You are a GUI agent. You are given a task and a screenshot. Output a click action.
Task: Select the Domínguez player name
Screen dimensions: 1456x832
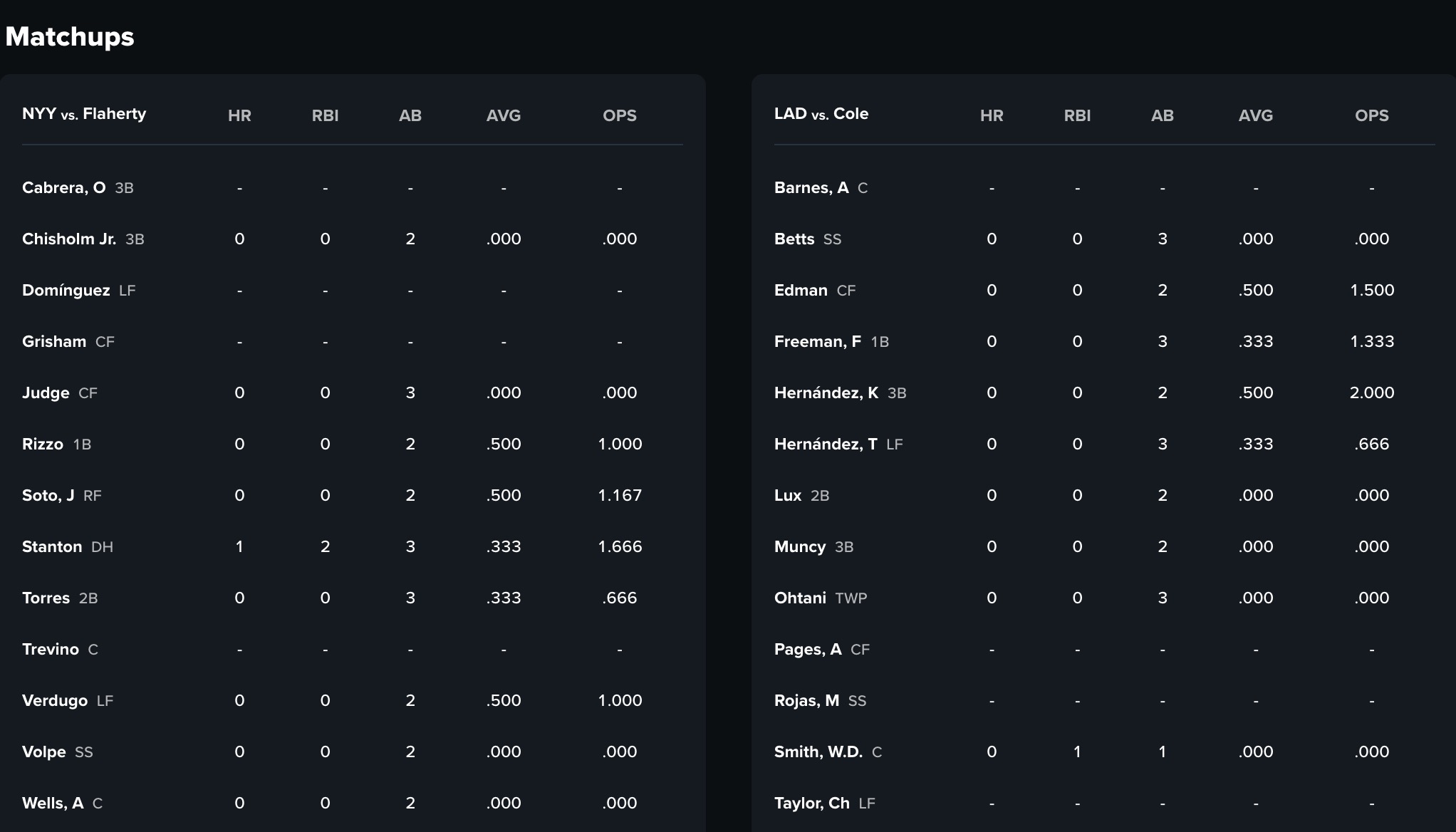click(66, 290)
